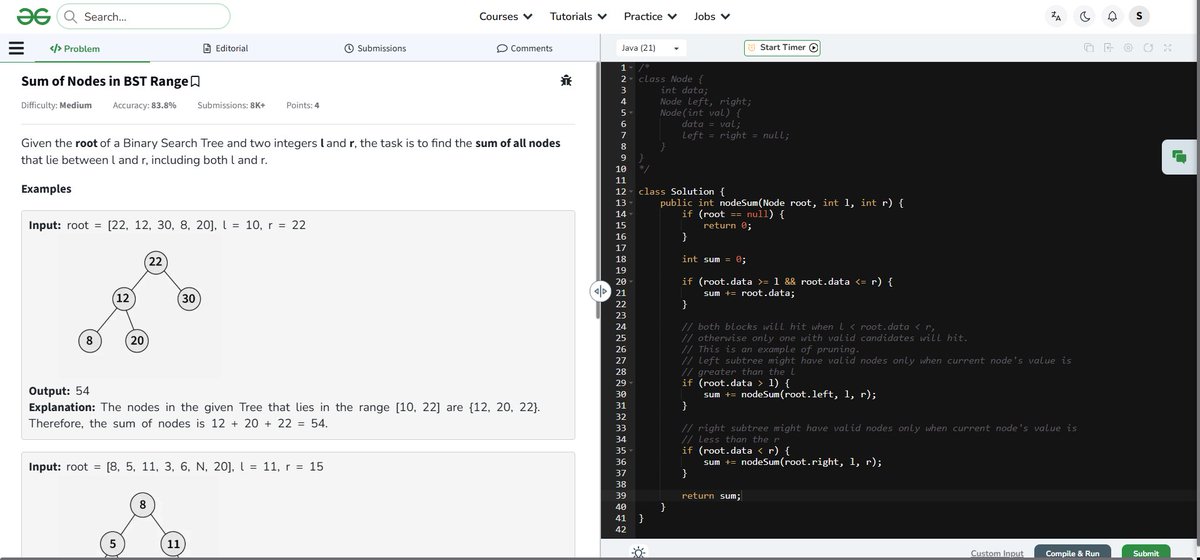Bookmark the Sum of Nodes problem
1200x560 pixels.
(x=195, y=81)
